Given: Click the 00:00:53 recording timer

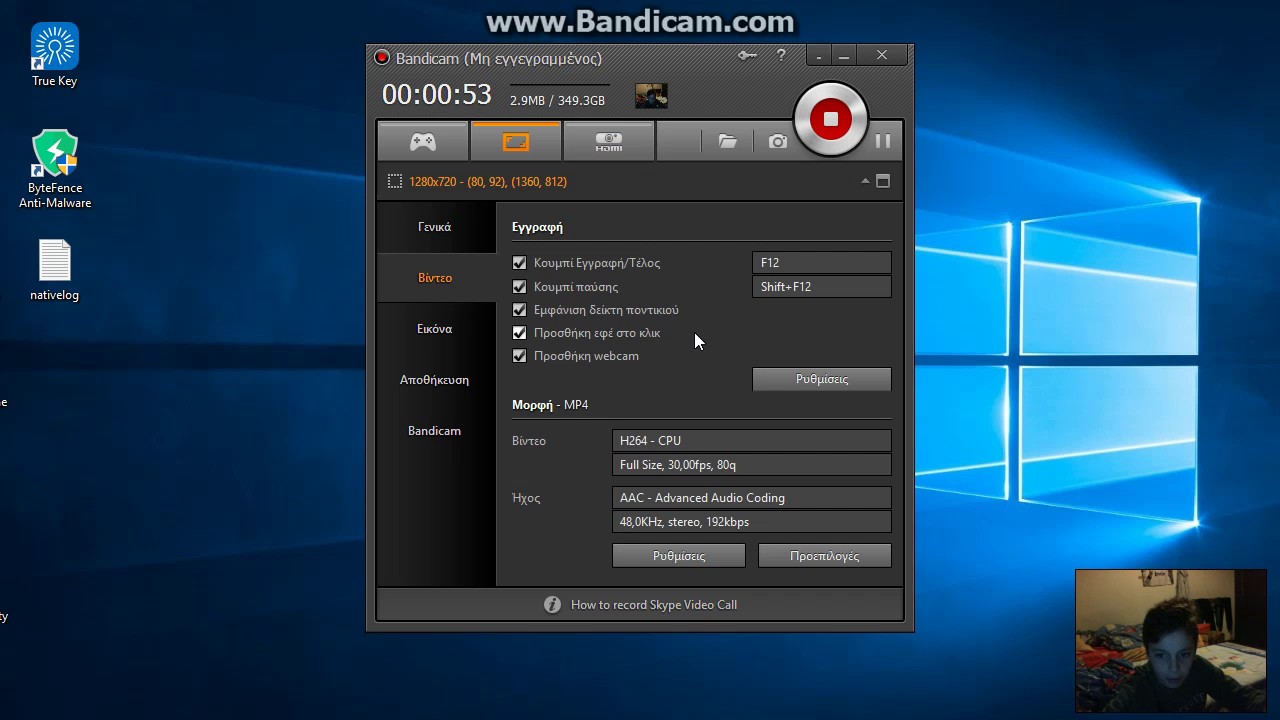Looking at the screenshot, I should (437, 95).
